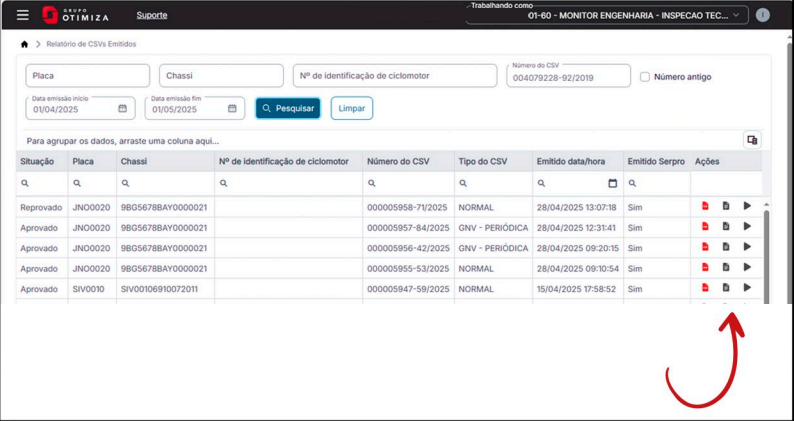794x421 pixels.
Task: Focus the Data emissão início date field
Action: 81,108
